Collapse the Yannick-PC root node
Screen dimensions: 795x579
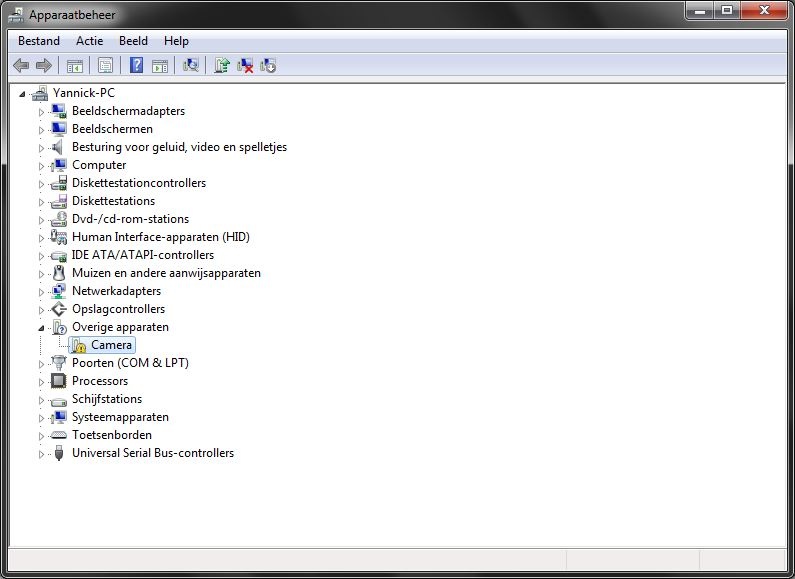tap(22, 94)
